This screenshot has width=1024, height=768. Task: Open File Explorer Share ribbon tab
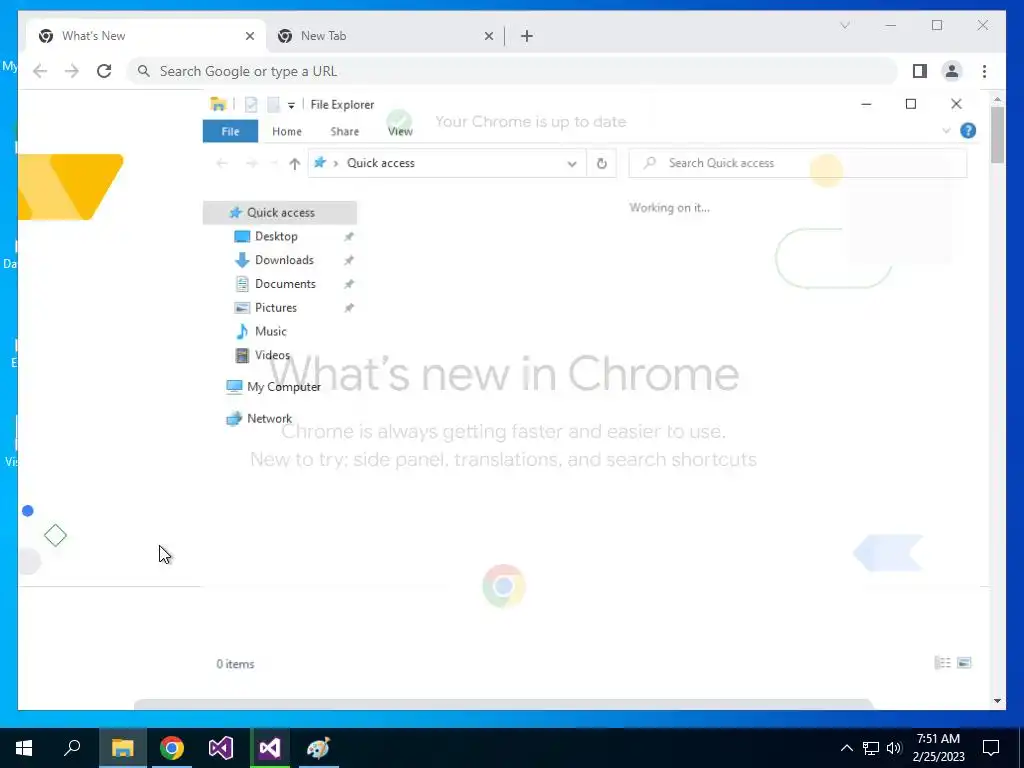[x=345, y=131]
